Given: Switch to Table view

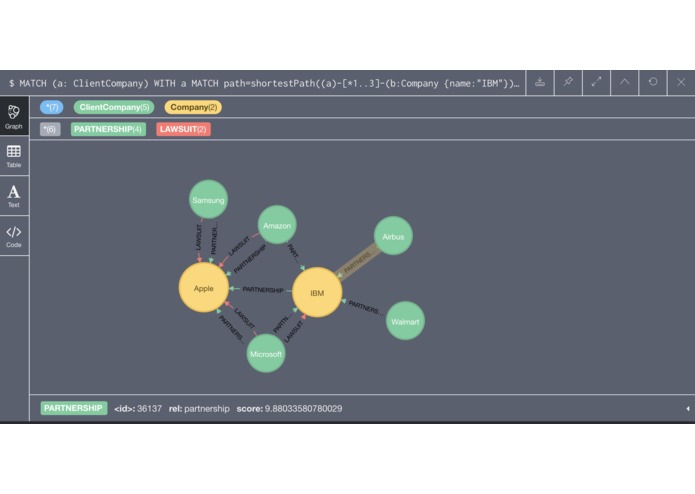Looking at the screenshot, I should [14, 156].
